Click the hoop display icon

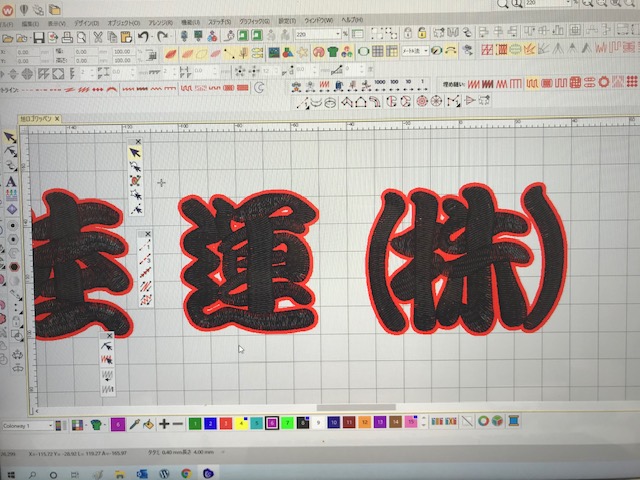[x=363, y=51]
